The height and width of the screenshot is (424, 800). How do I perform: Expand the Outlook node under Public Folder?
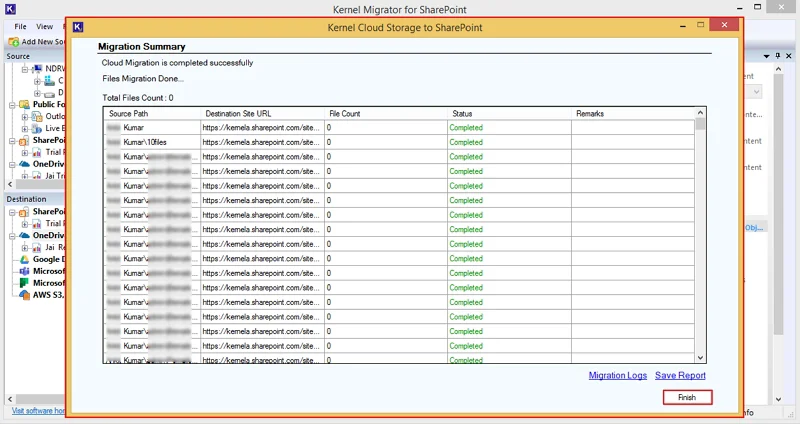tap(24, 117)
